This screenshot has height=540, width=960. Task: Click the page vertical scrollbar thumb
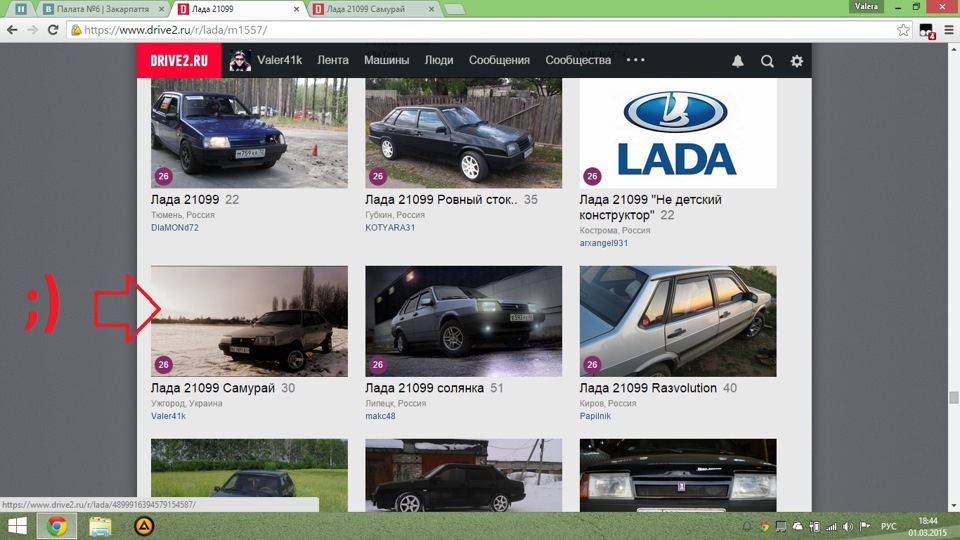953,397
